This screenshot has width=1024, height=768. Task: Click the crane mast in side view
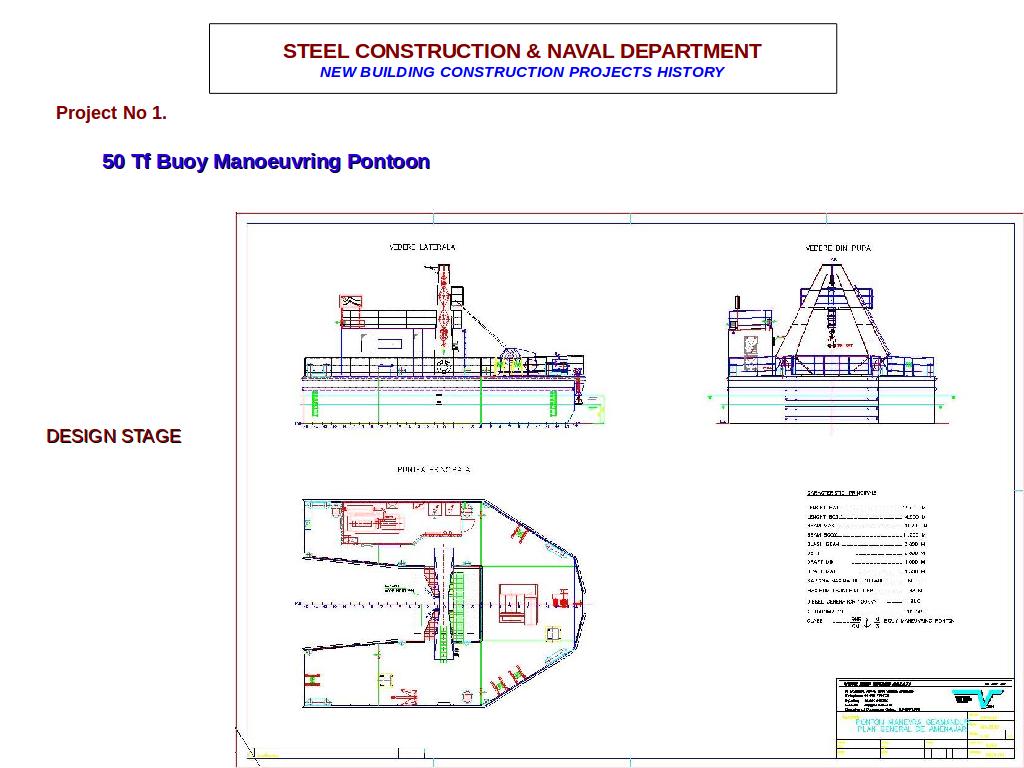pos(443,300)
